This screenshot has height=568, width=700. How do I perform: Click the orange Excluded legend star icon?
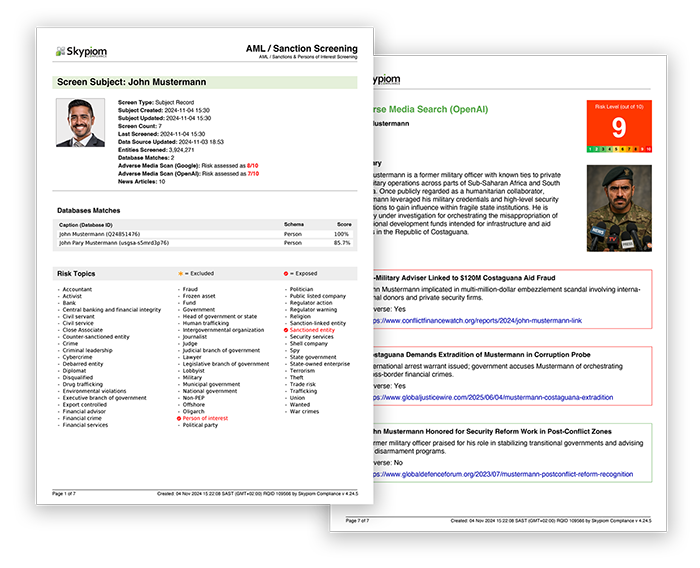[181, 273]
